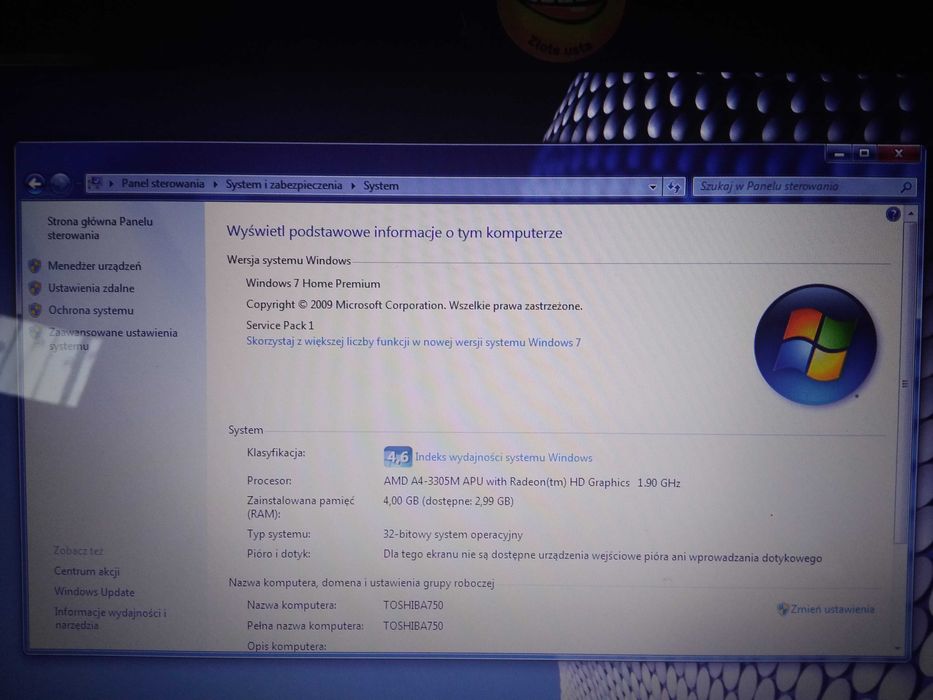Click 32-bitowy system operacyjny text
This screenshot has height=700, width=933.
453,535
